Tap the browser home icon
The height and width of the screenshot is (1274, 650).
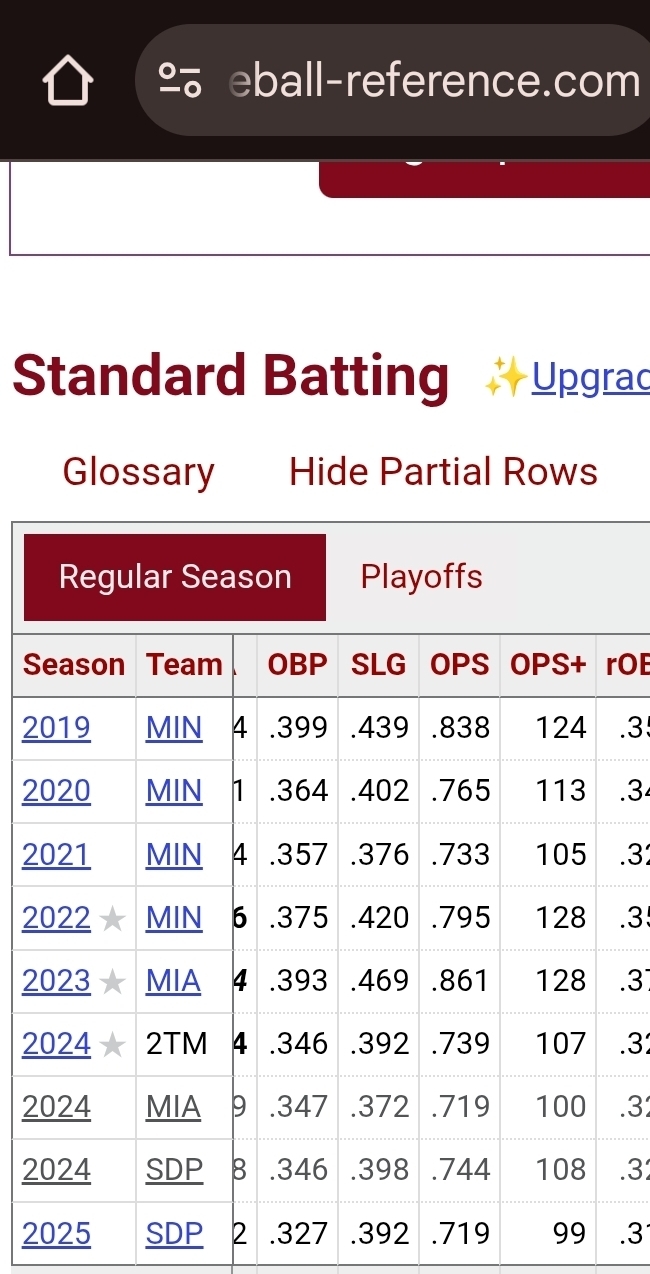pos(68,81)
